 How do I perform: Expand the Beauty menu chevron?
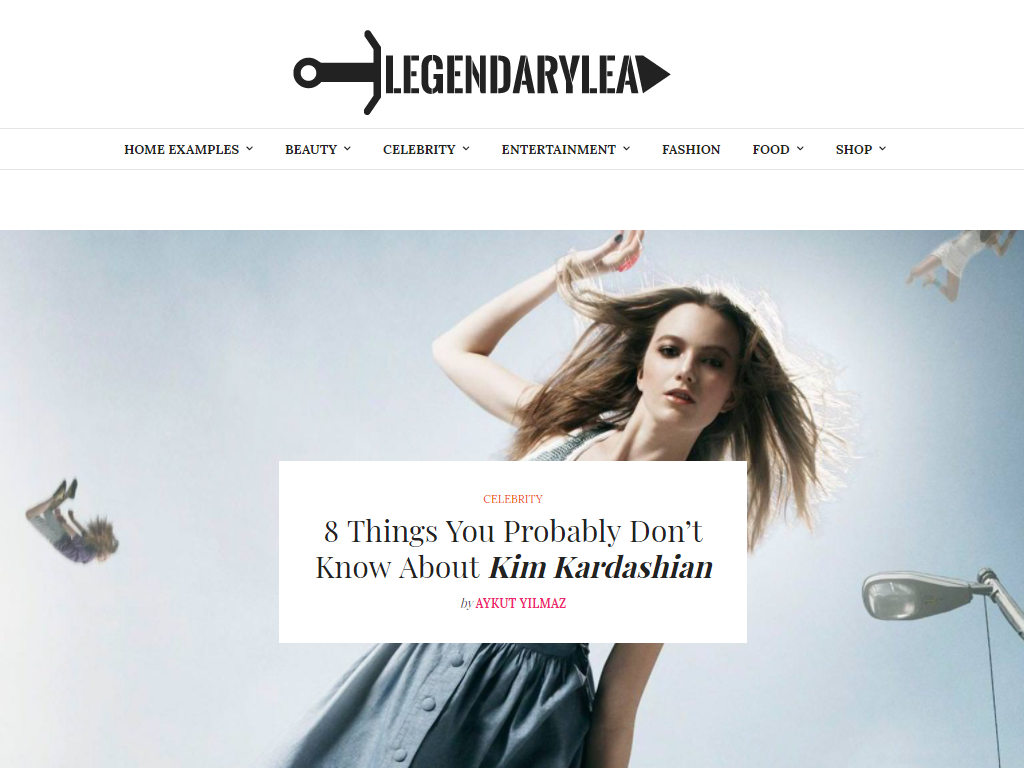[x=347, y=149]
